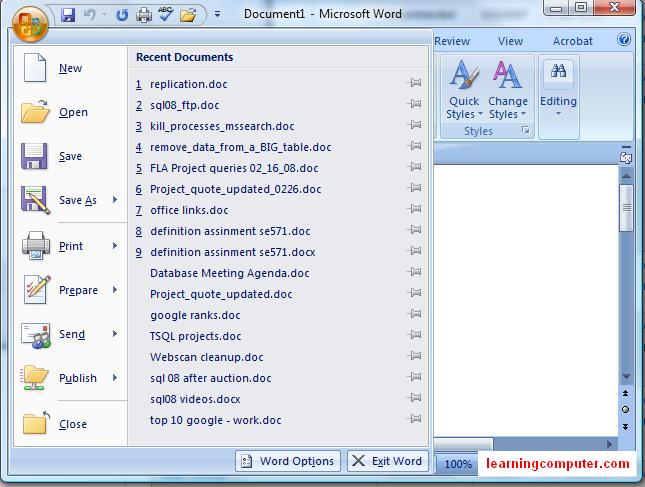645x487 pixels.
Task: Open the Editing group dropdown arrow
Action: 558,114
